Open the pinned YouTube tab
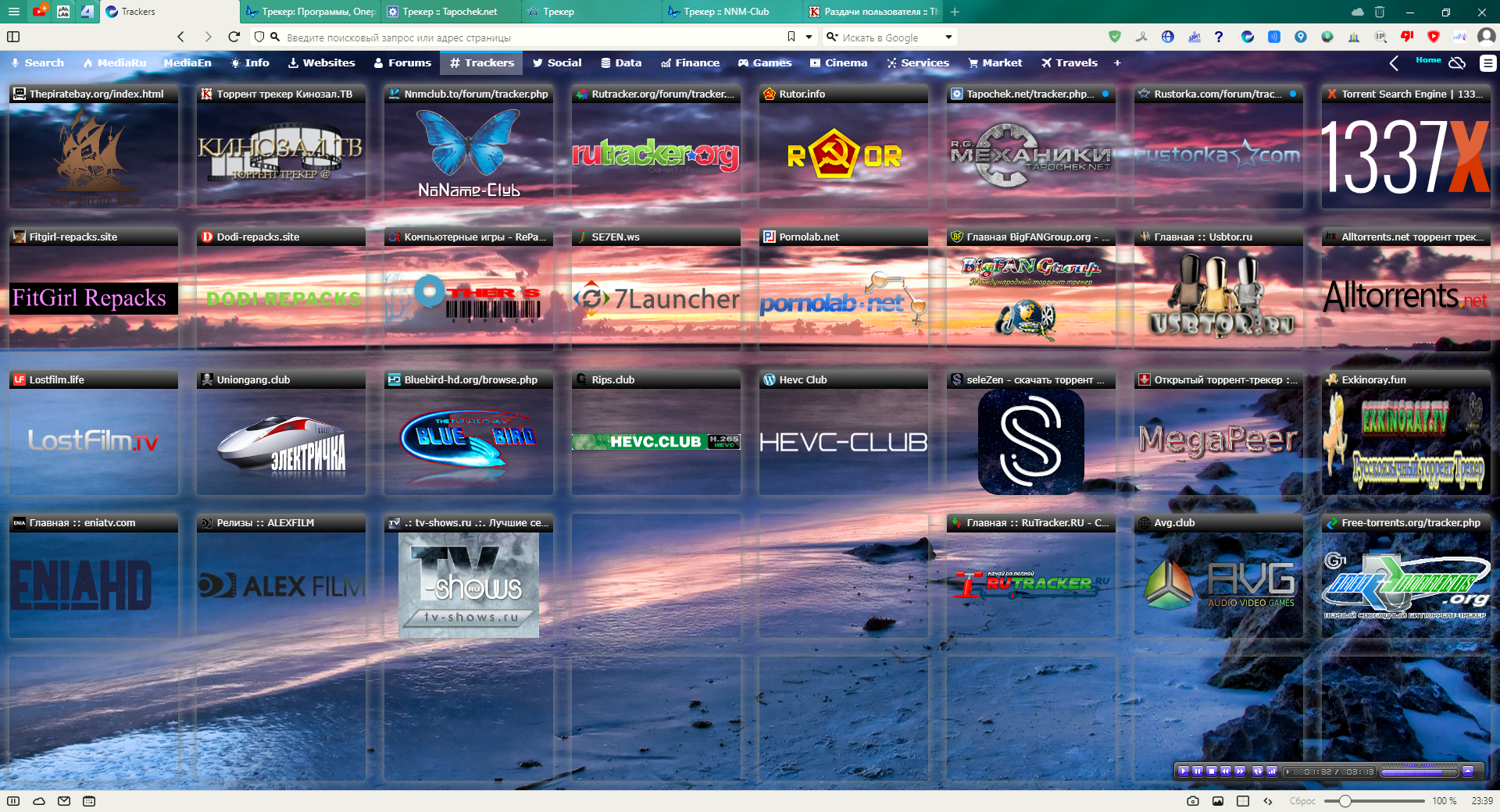This screenshot has height=812, width=1500. pyautogui.click(x=39, y=12)
